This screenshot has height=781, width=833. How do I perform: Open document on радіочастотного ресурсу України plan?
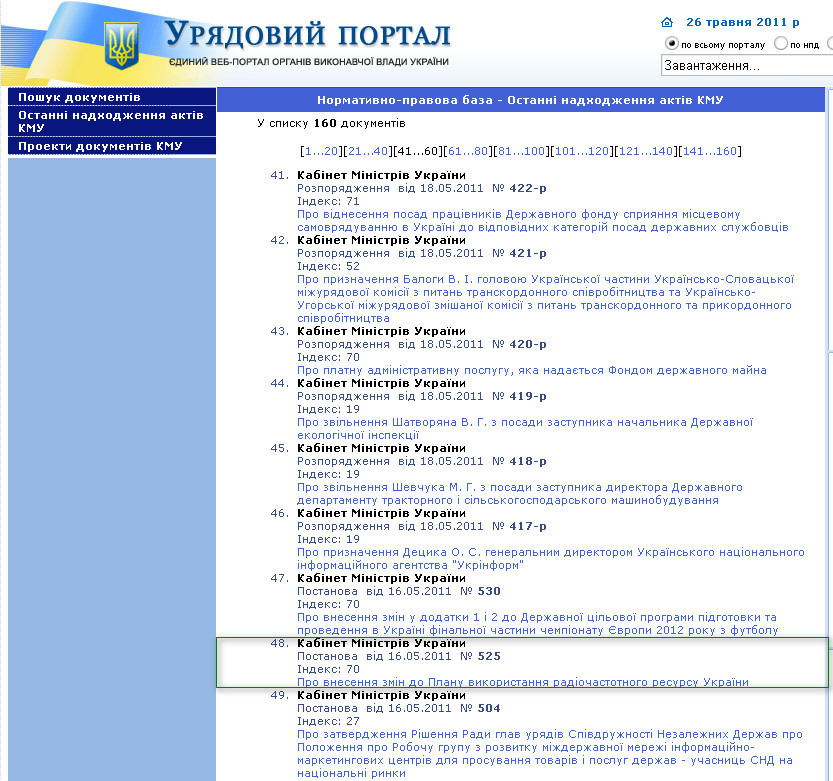click(x=523, y=682)
